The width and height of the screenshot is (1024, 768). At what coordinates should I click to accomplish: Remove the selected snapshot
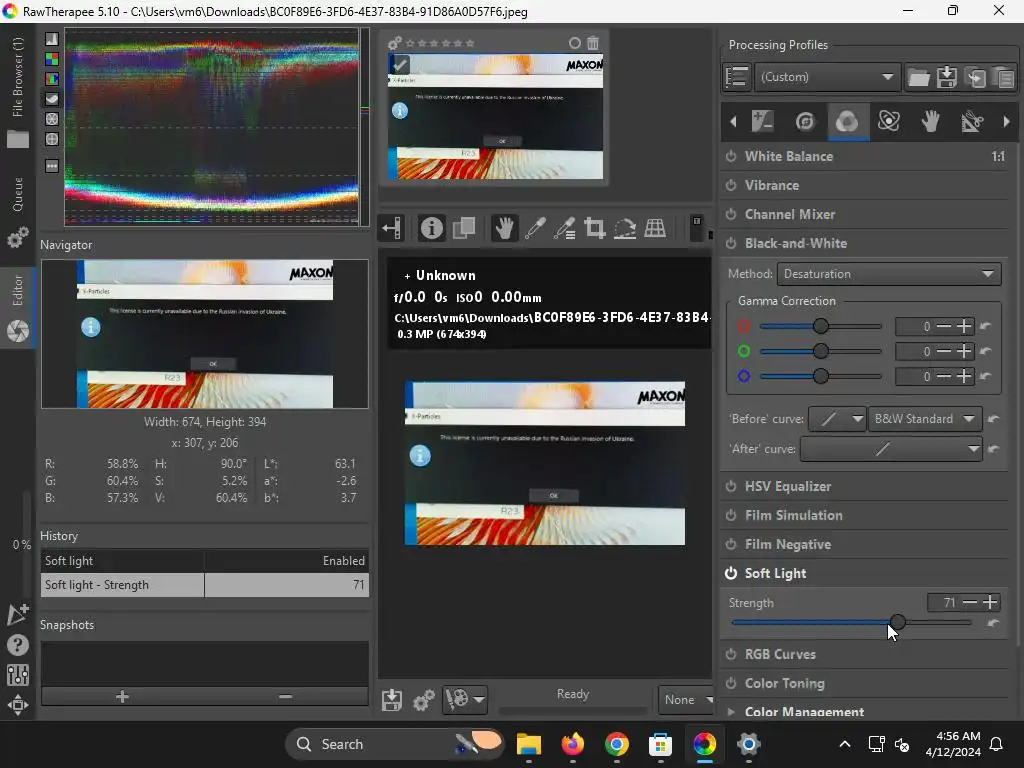tap(285, 697)
